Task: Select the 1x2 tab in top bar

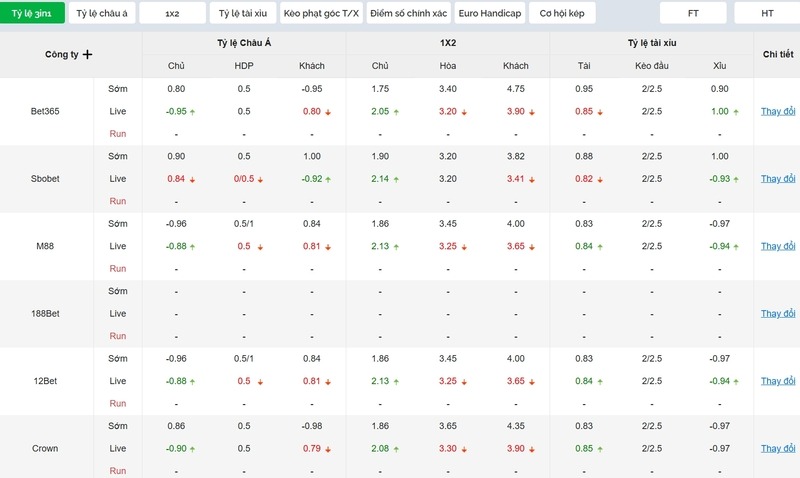Action: coord(172,13)
